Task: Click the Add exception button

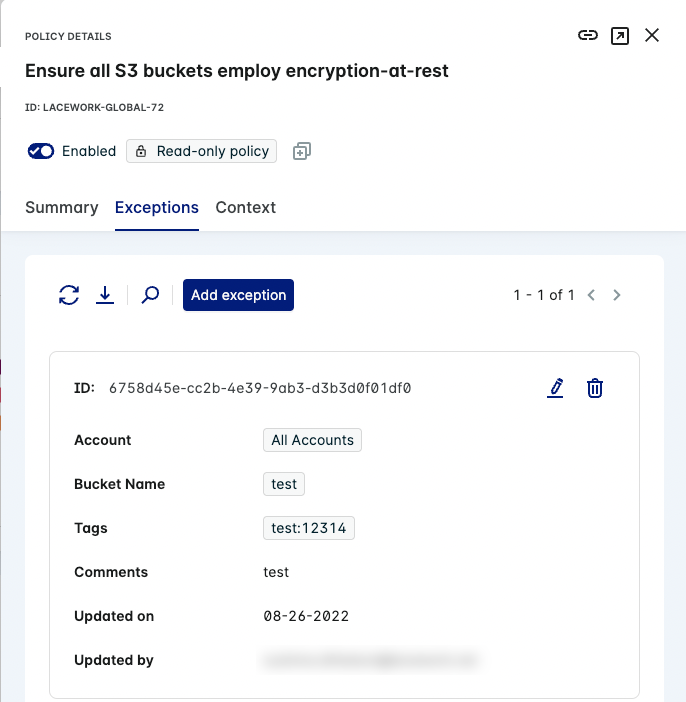Action: point(238,295)
